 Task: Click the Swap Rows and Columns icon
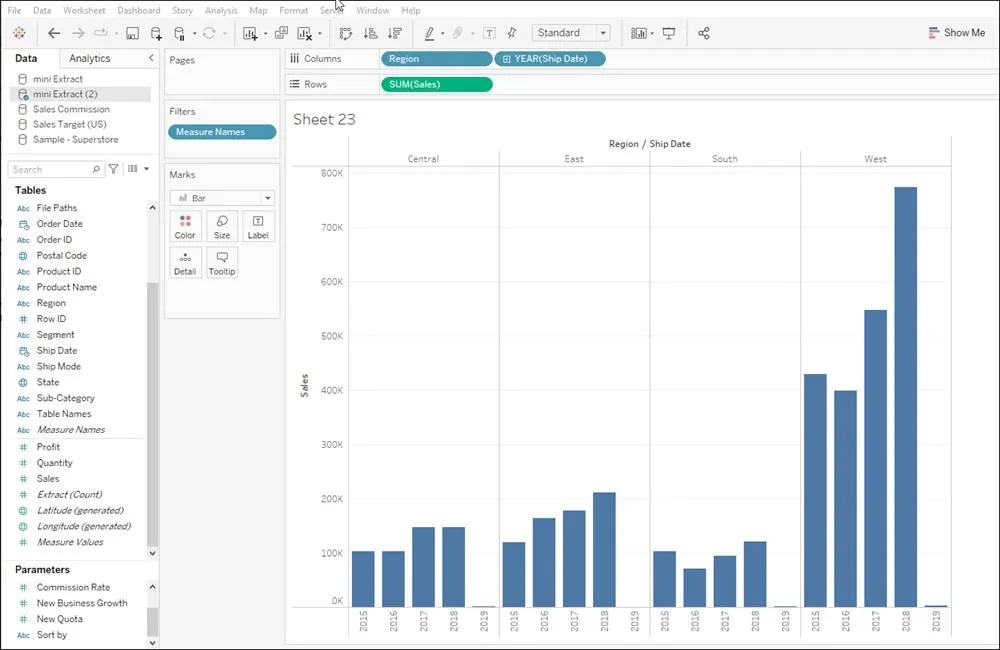click(345, 33)
